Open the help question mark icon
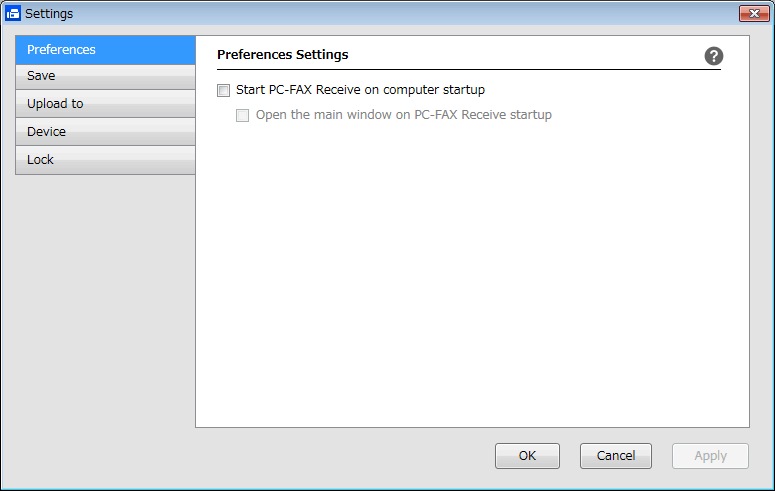This screenshot has height=491, width=775. 713,56
